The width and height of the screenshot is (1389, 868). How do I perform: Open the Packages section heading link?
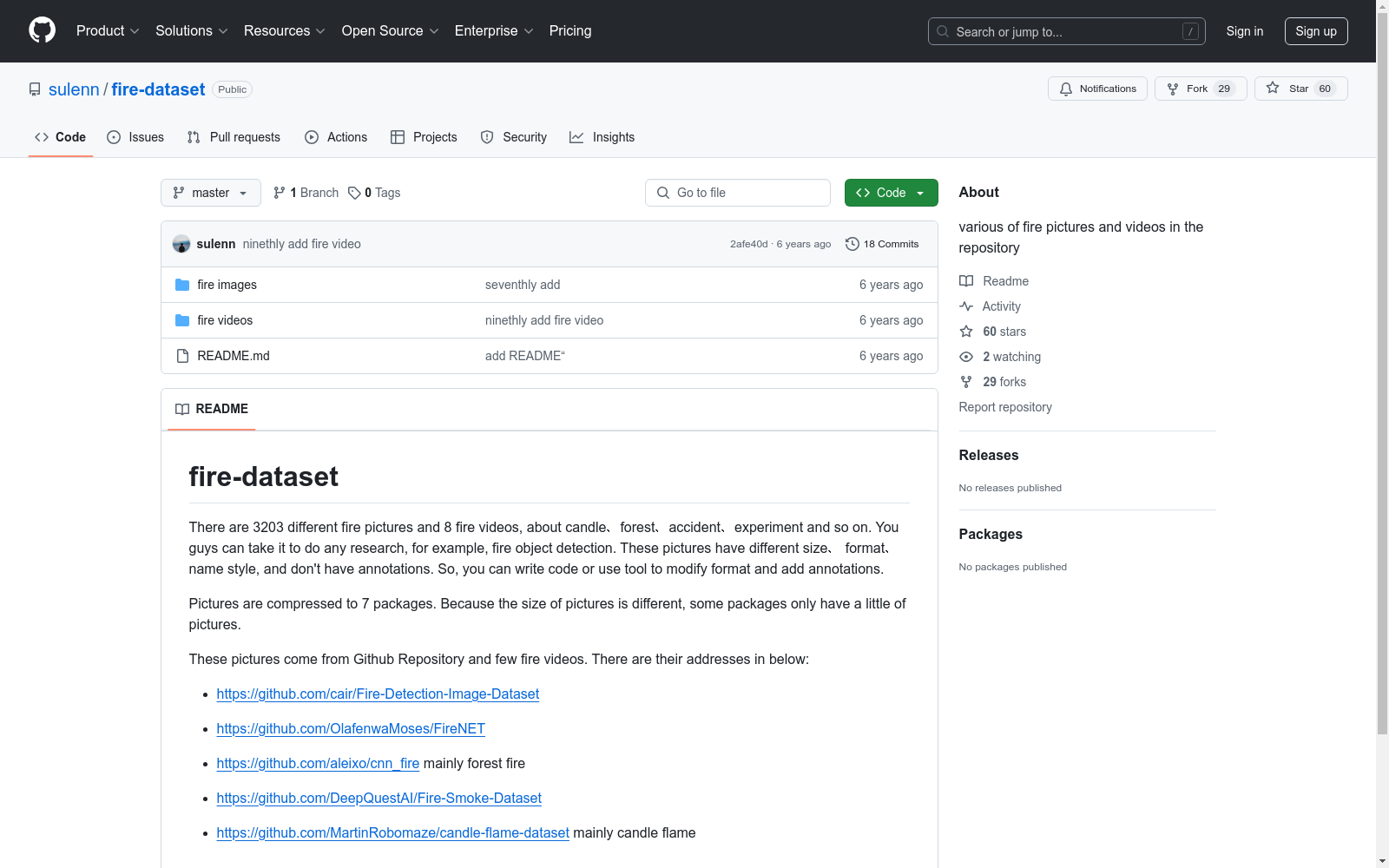coord(991,534)
